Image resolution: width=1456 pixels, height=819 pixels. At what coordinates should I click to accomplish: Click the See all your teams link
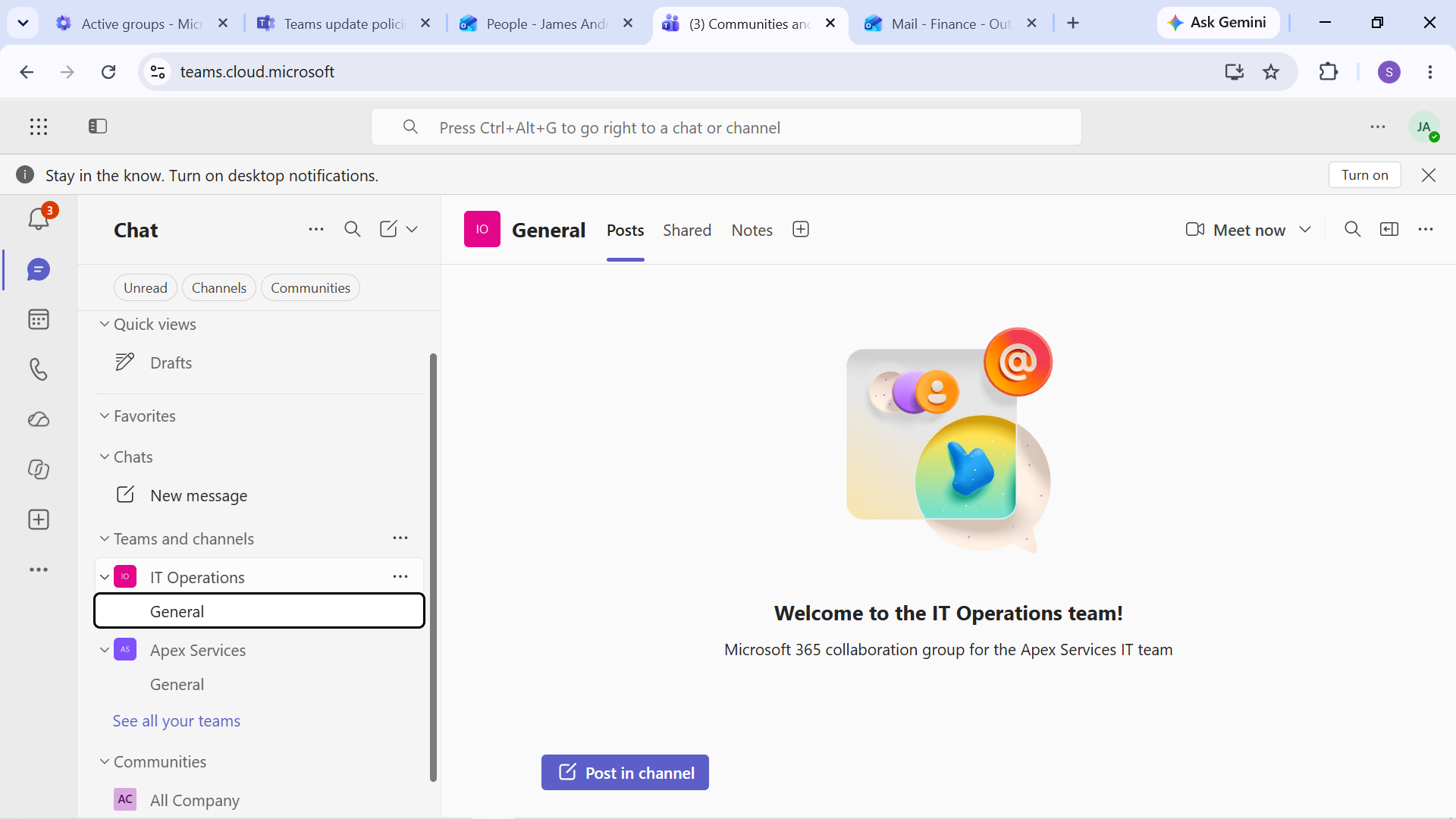point(177,720)
